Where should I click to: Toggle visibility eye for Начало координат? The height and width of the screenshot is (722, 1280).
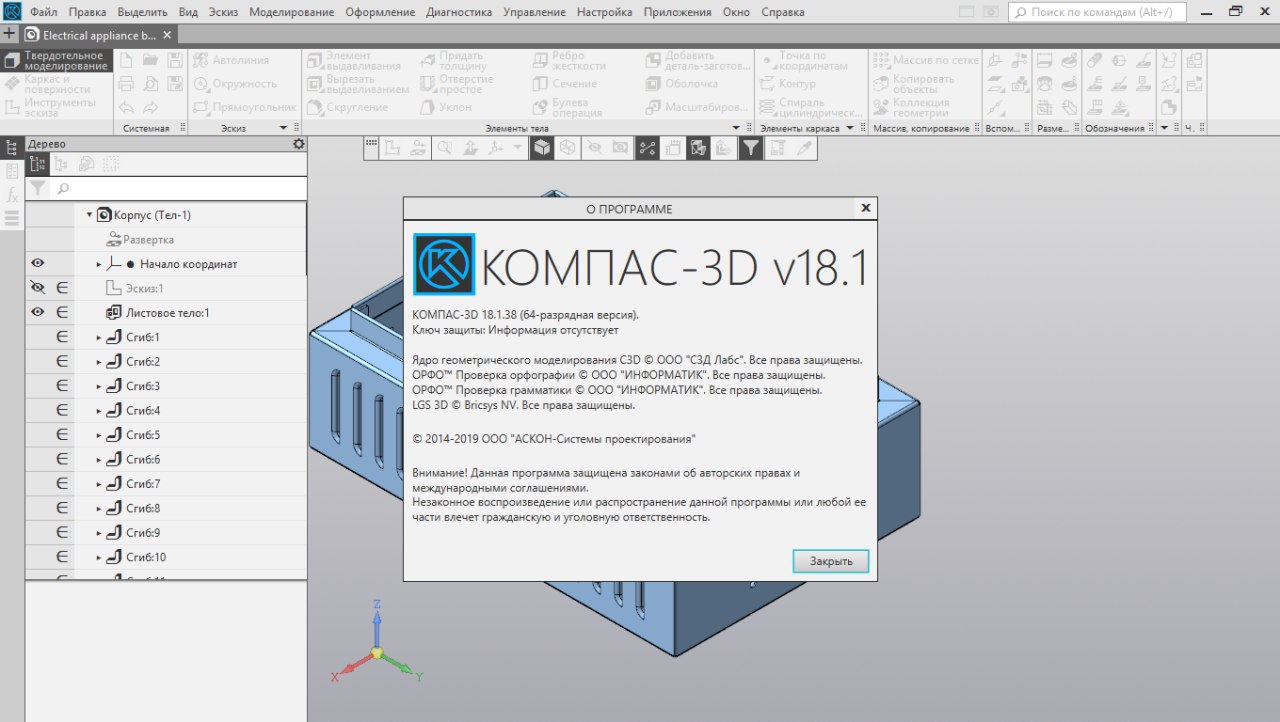[37, 264]
